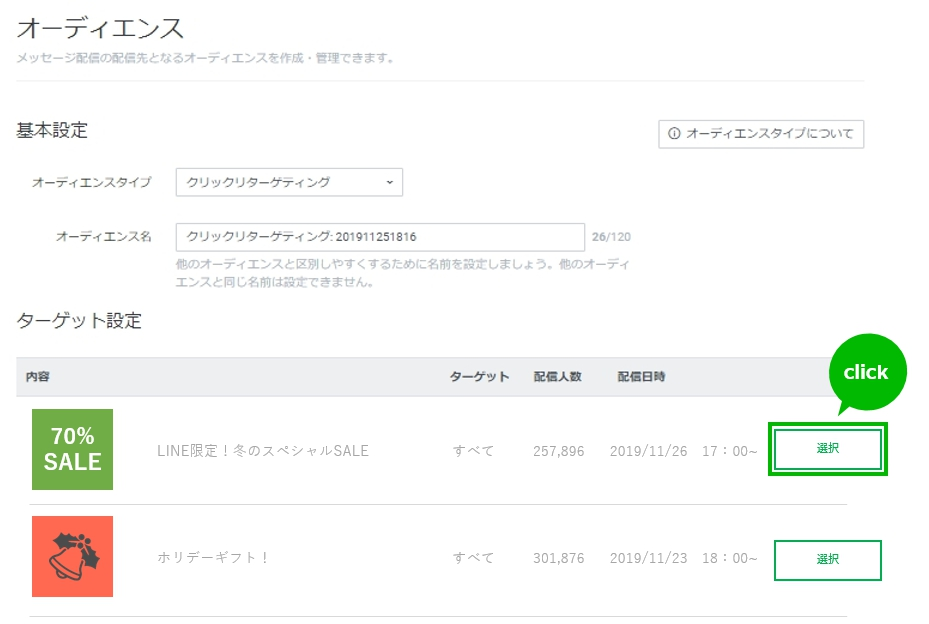Select the LINE限定 winter SALE message with 選択
The height and width of the screenshot is (624, 929).
827,449
